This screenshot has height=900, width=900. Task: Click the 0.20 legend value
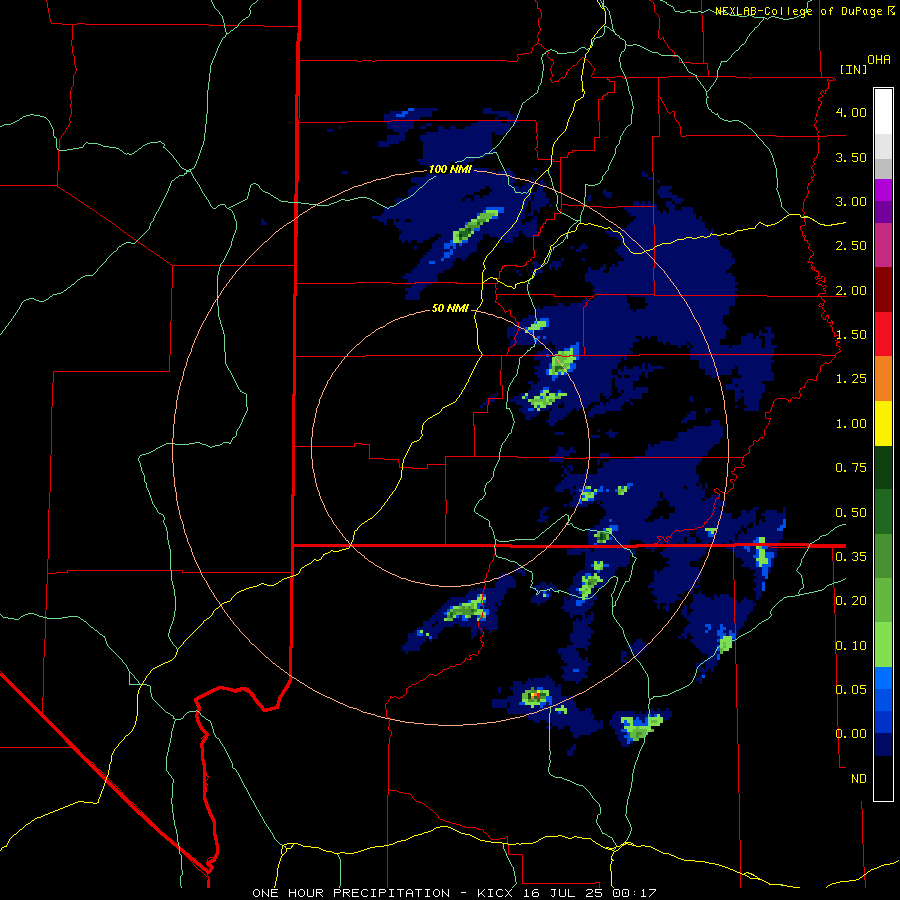(851, 601)
